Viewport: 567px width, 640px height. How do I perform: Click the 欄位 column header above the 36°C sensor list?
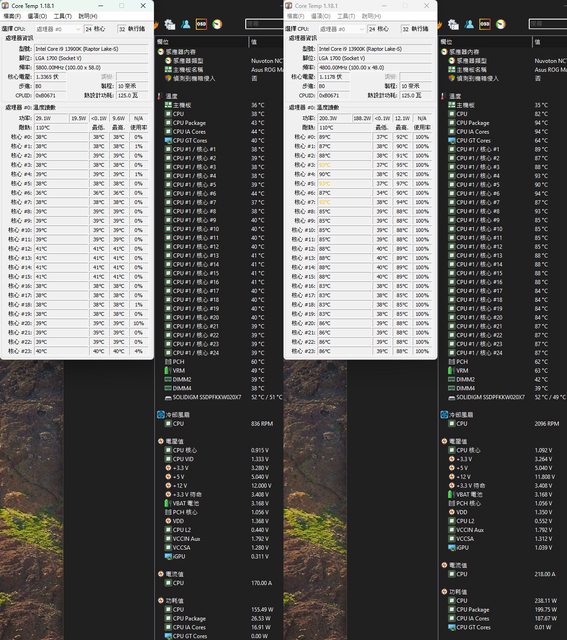[163, 42]
